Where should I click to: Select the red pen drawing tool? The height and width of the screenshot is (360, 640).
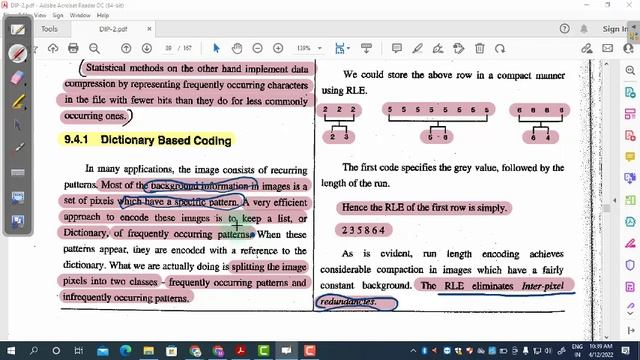(18, 53)
